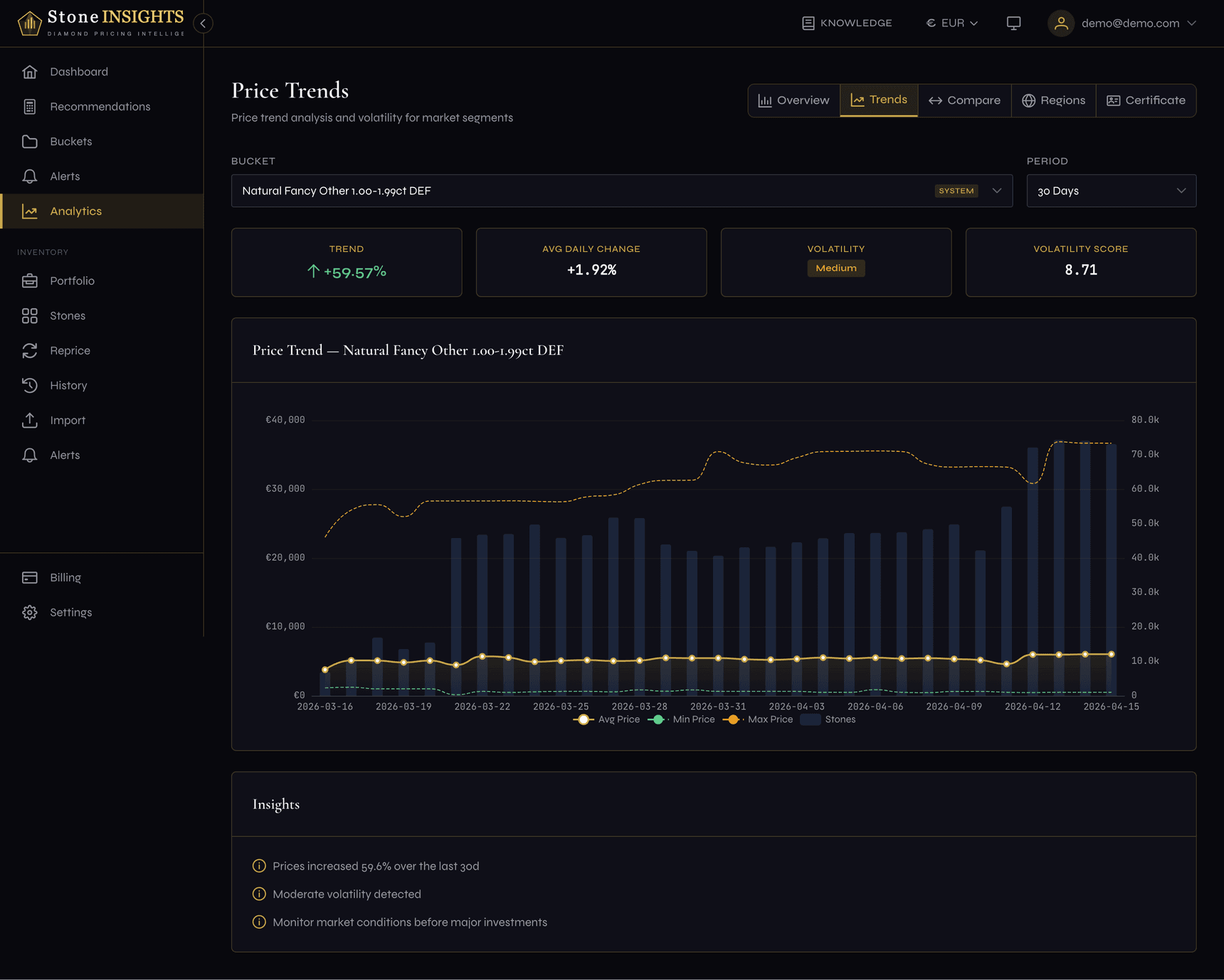Viewport: 1224px width, 980px height.
Task: Click the Import upload icon
Action: (30, 420)
